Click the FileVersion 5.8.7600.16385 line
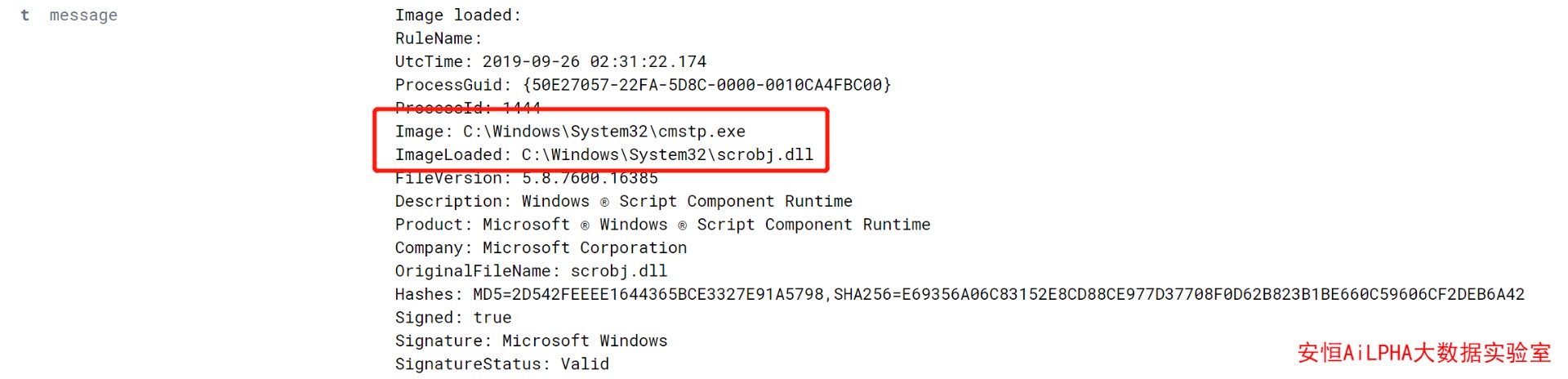 pyautogui.click(x=526, y=178)
